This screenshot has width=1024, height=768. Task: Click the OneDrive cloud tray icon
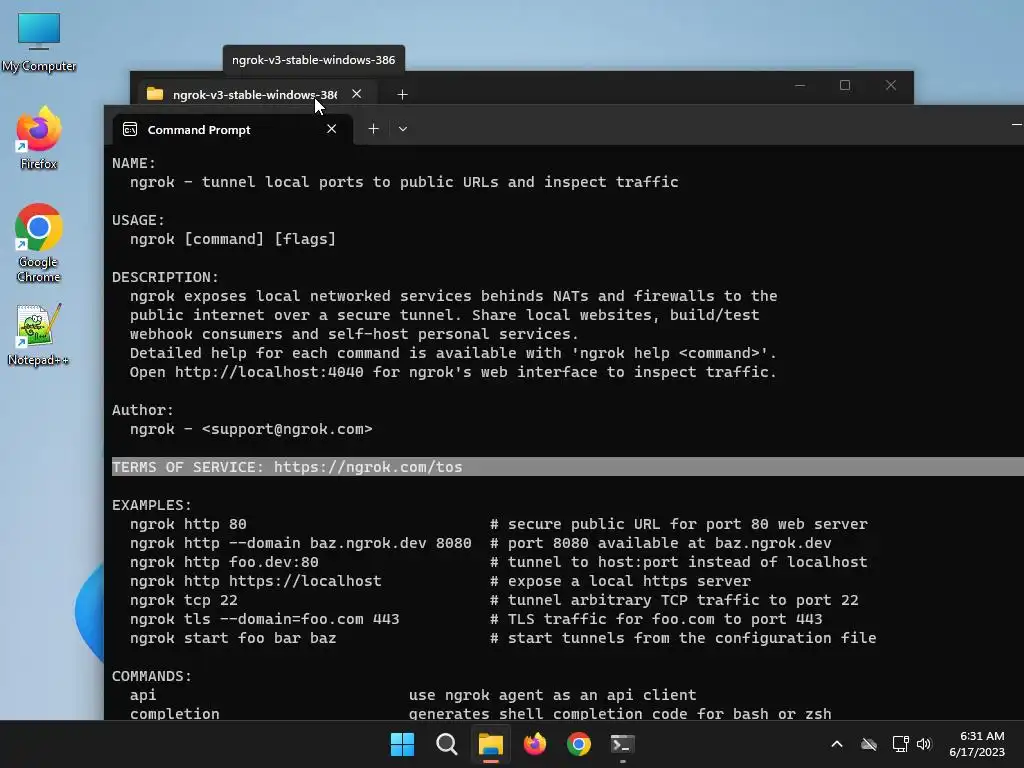pyautogui.click(x=869, y=744)
